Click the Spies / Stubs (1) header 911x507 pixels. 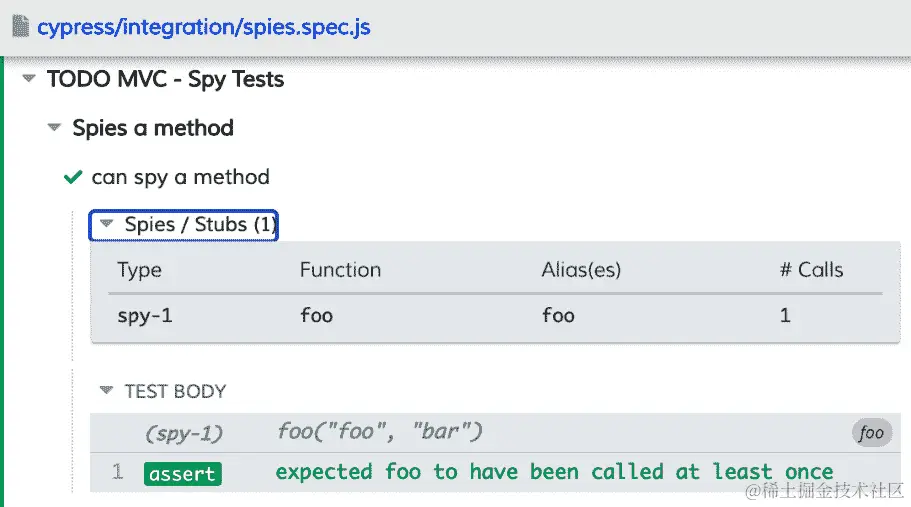coord(199,225)
